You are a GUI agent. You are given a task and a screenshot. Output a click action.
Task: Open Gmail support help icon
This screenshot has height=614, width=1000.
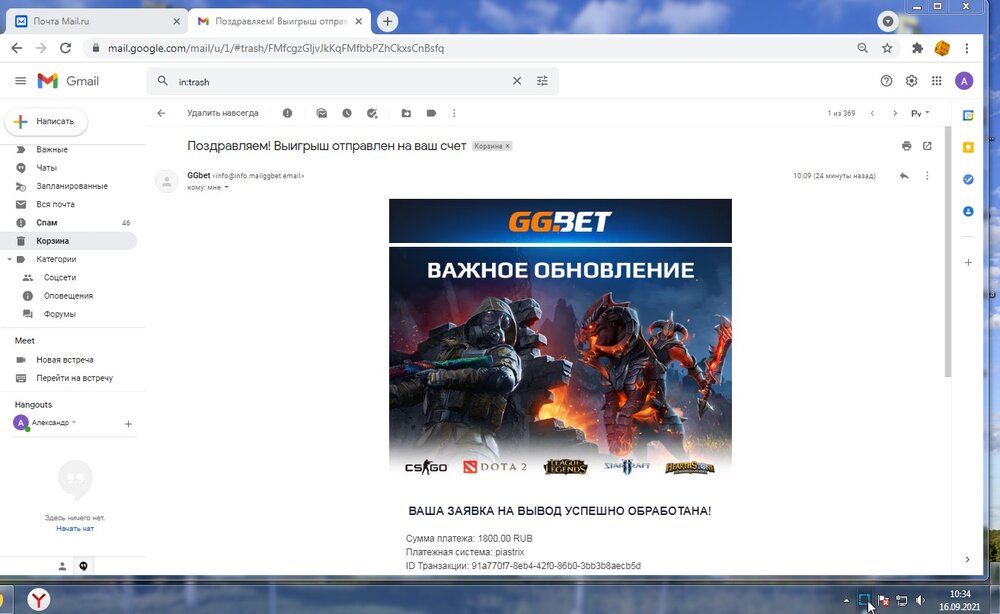[x=886, y=81]
